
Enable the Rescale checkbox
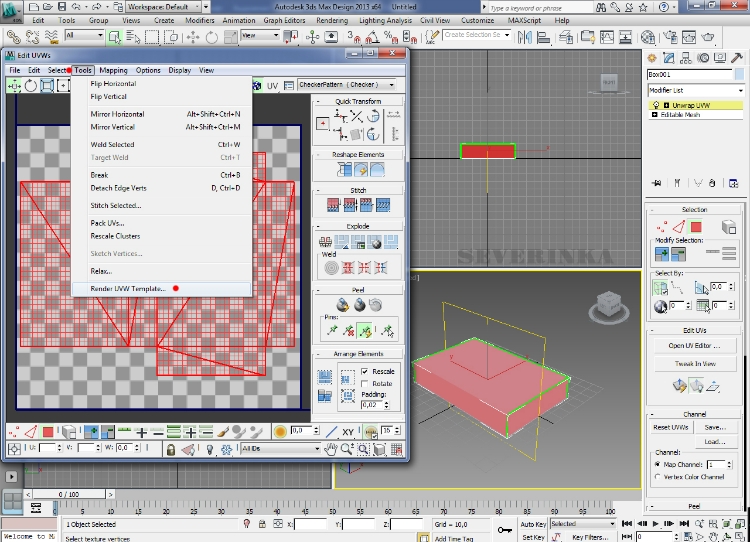click(365, 372)
